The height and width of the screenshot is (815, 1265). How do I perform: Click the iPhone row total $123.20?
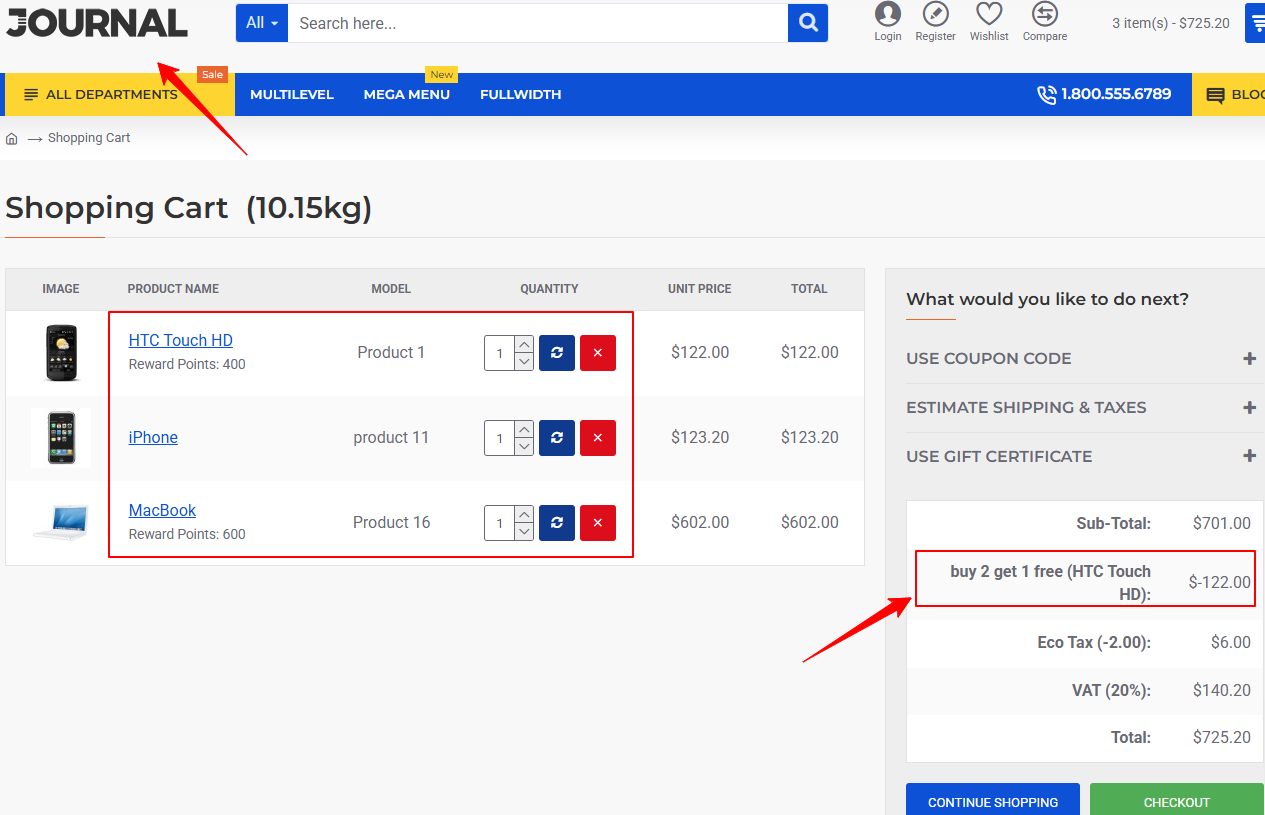tap(810, 438)
